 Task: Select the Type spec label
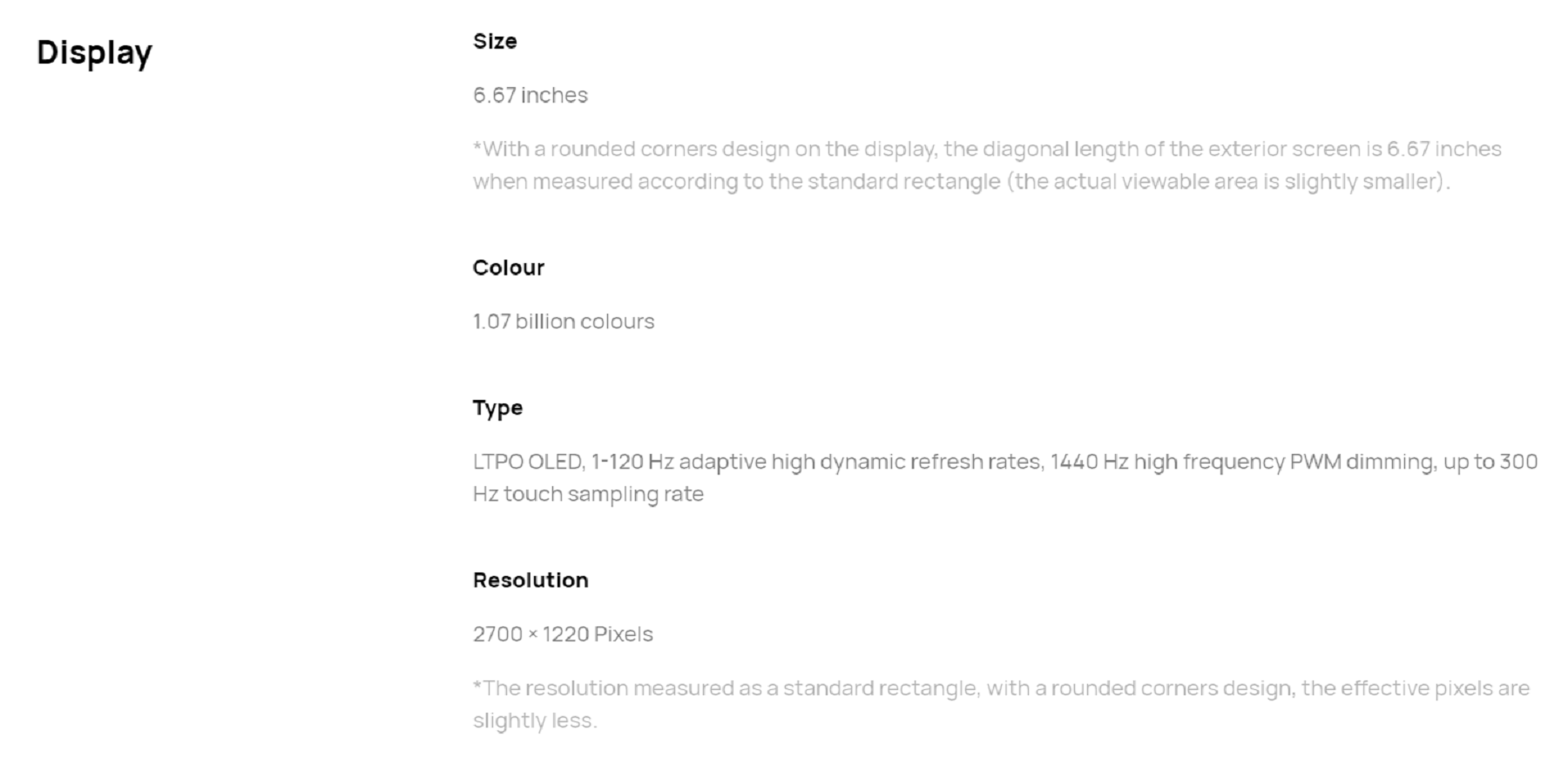[497, 408]
